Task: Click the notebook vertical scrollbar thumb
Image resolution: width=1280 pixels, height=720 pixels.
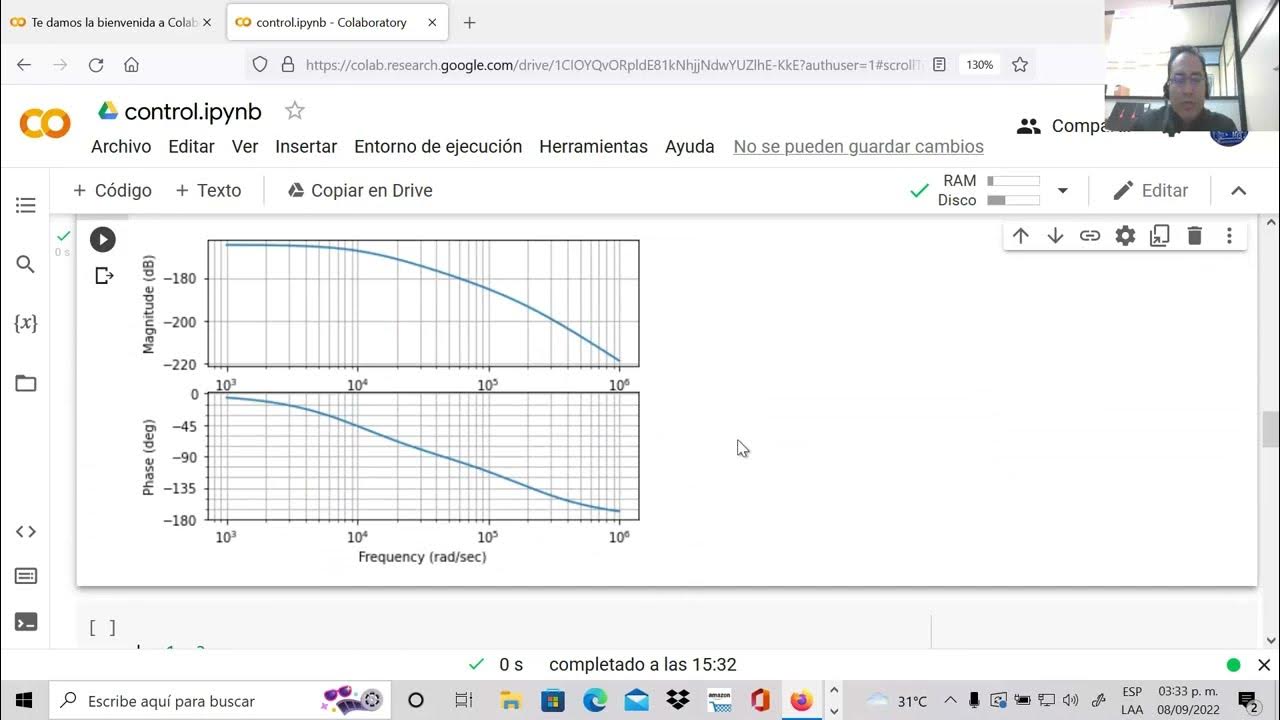Action: click(x=1270, y=429)
